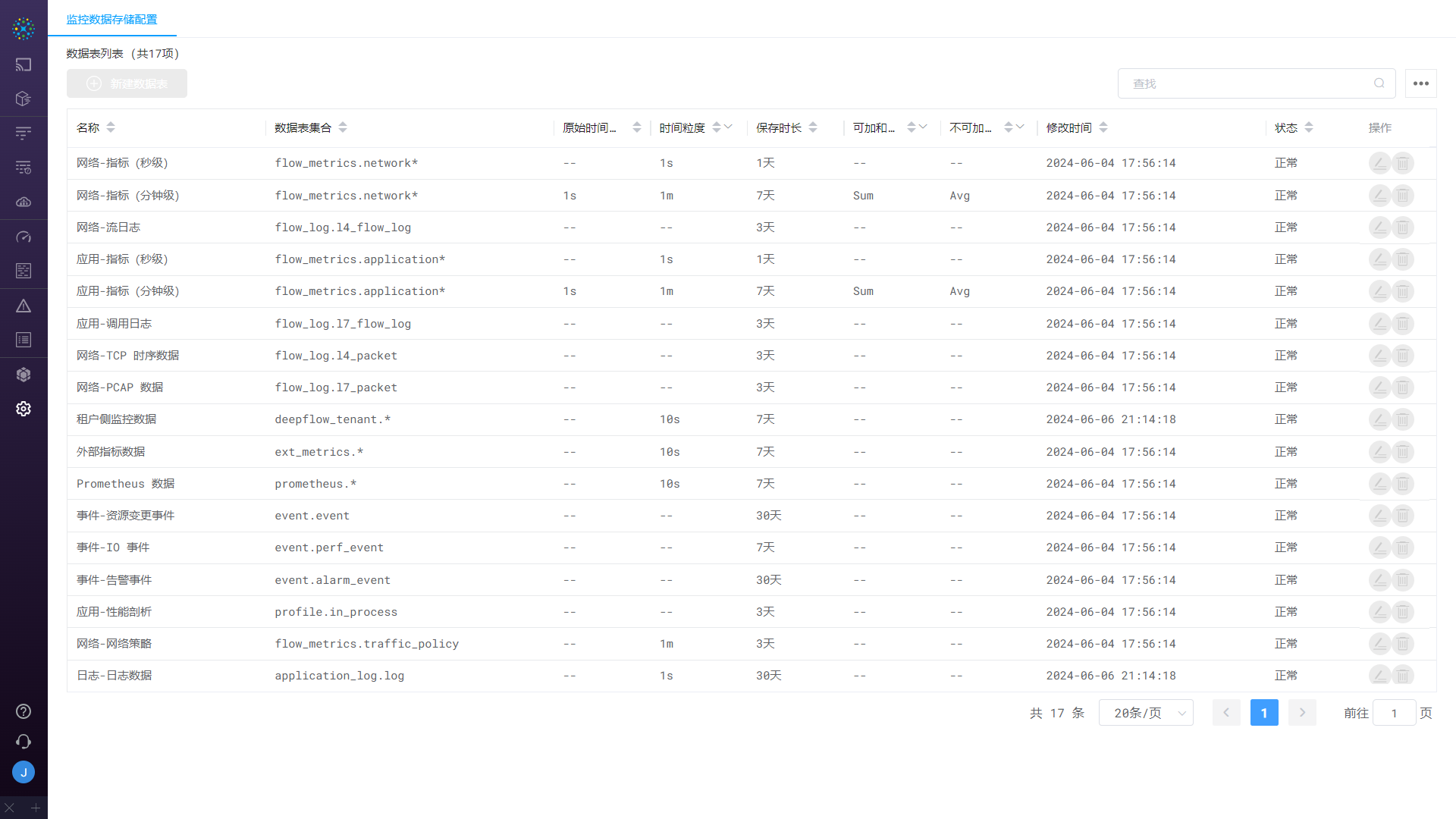Open the cloud sidebar icon
The image size is (1456, 819).
(x=24, y=202)
